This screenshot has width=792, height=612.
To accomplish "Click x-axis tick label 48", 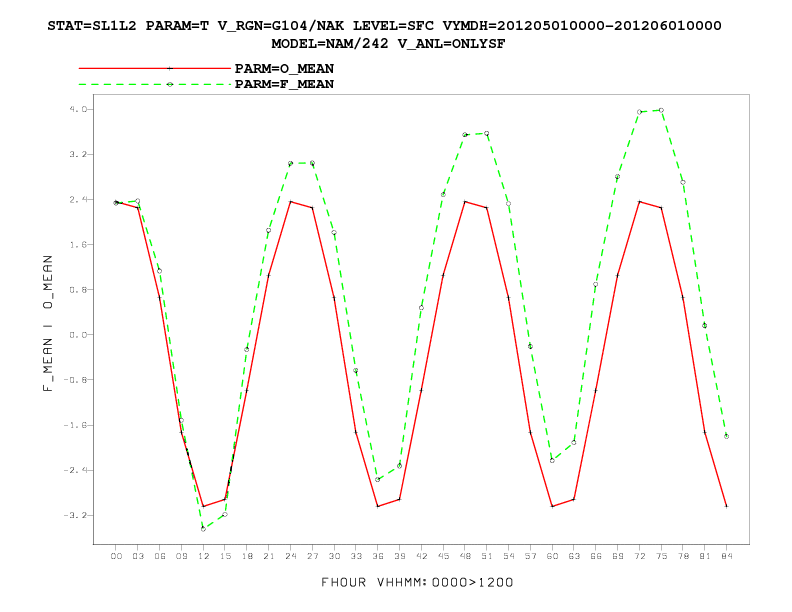I will (465, 556).
